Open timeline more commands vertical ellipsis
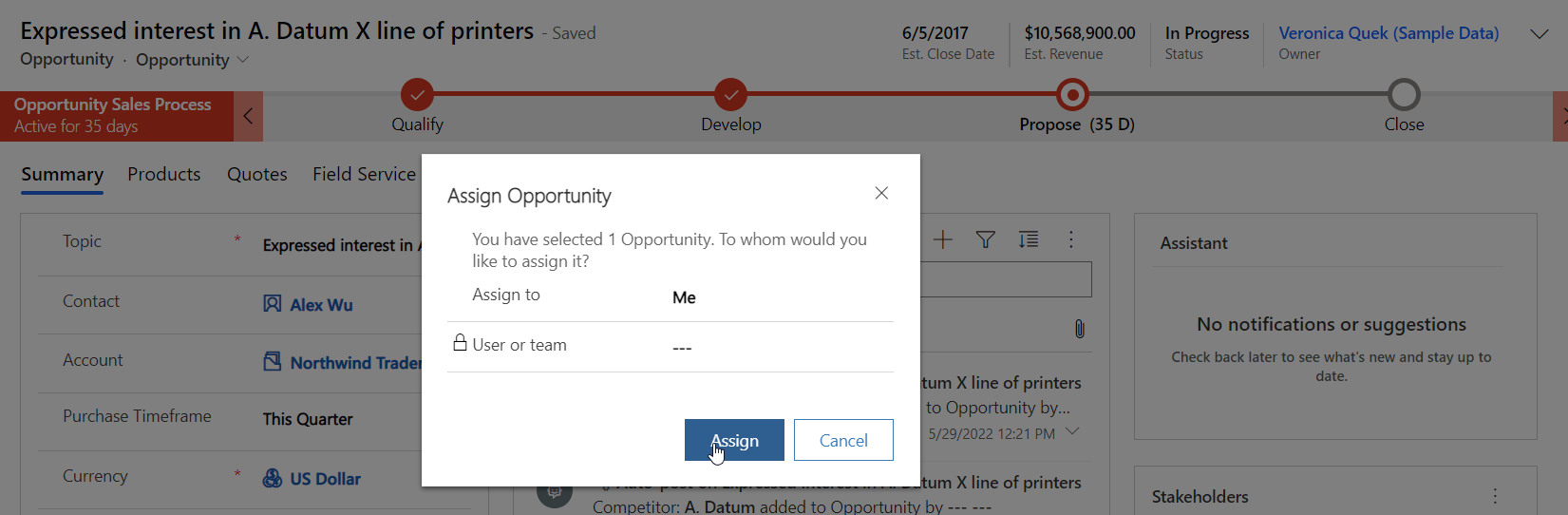Screen dimensions: 1568x515 coord(1071,239)
